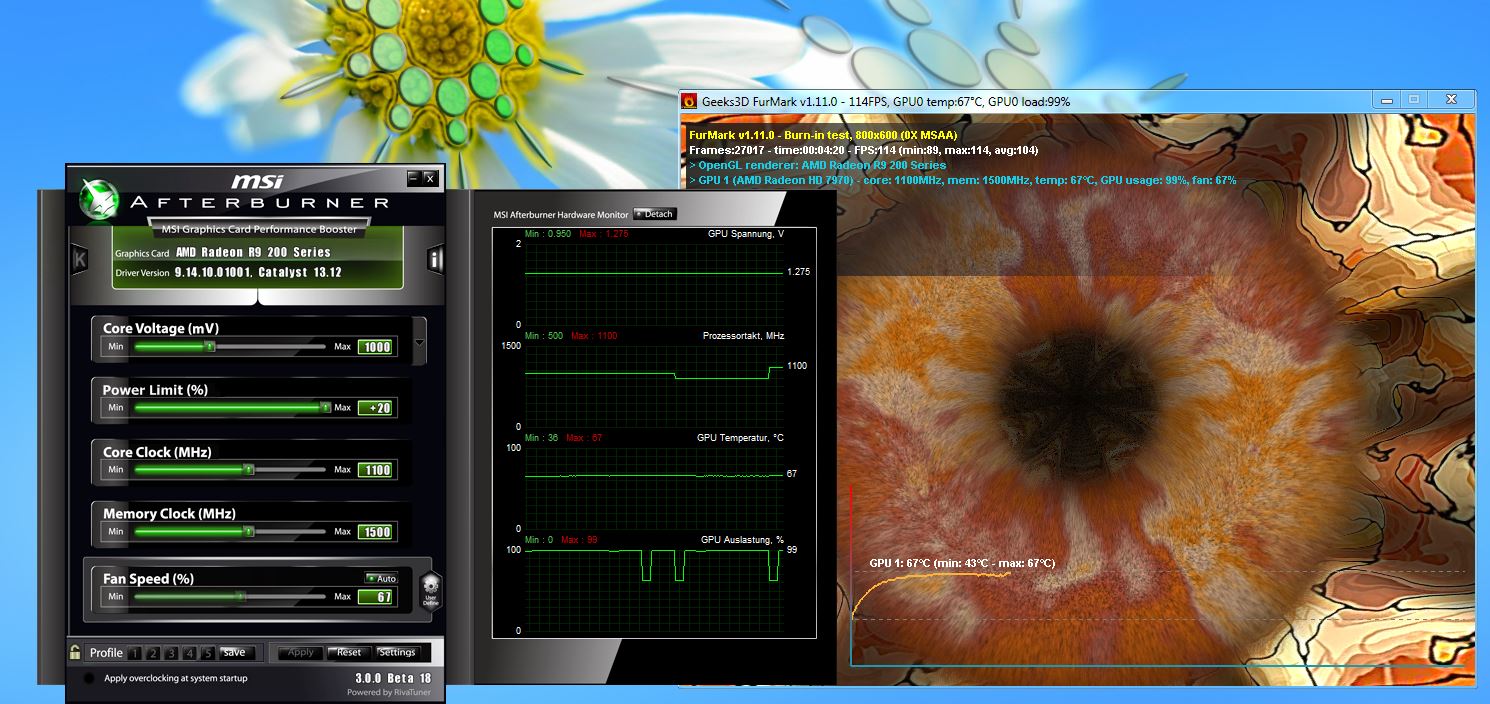Click the MSI Afterburner jet logo
1490x704 pixels.
98,197
